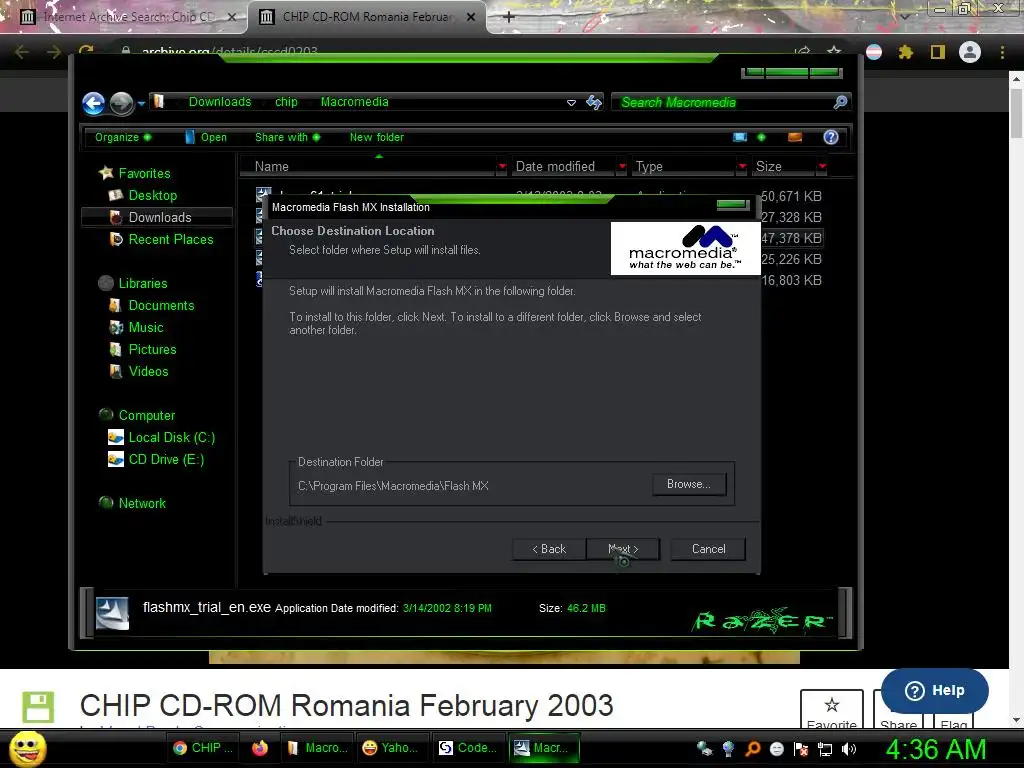Select CD Drive (E:) in the sidebar

[x=166, y=460]
